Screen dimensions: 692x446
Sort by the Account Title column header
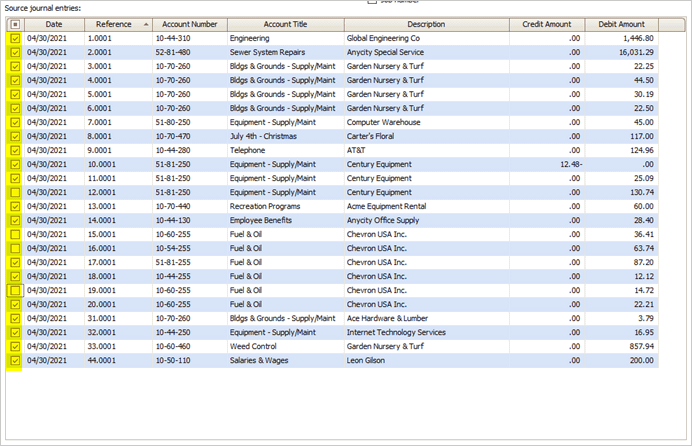click(x=286, y=25)
